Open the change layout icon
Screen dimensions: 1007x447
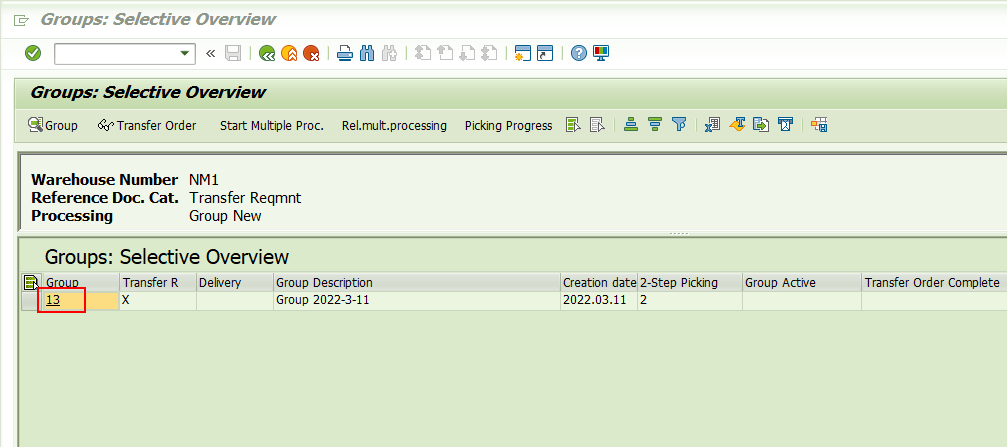click(x=819, y=125)
